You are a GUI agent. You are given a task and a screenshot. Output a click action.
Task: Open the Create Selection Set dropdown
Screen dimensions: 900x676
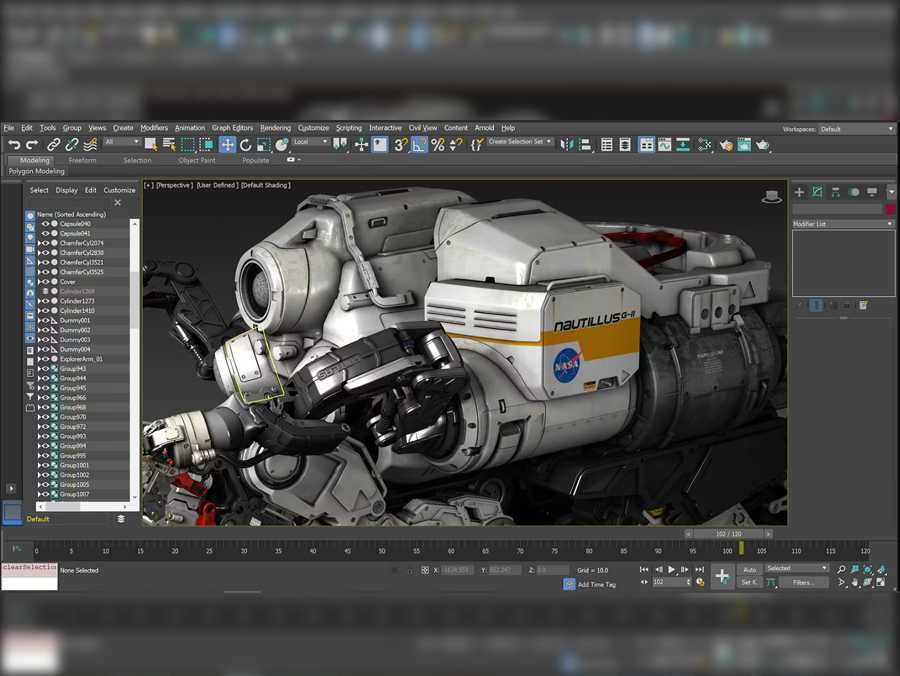tap(520, 141)
